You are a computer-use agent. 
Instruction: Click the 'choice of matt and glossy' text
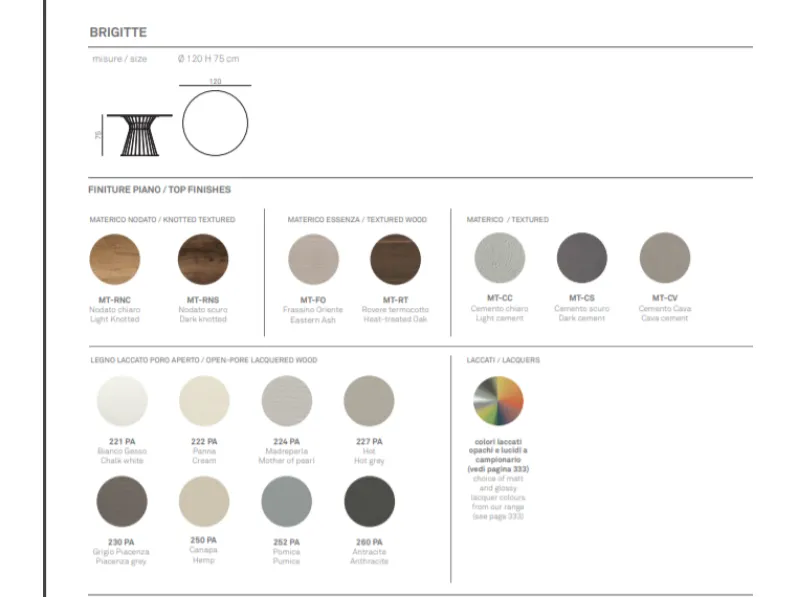tap(498, 498)
